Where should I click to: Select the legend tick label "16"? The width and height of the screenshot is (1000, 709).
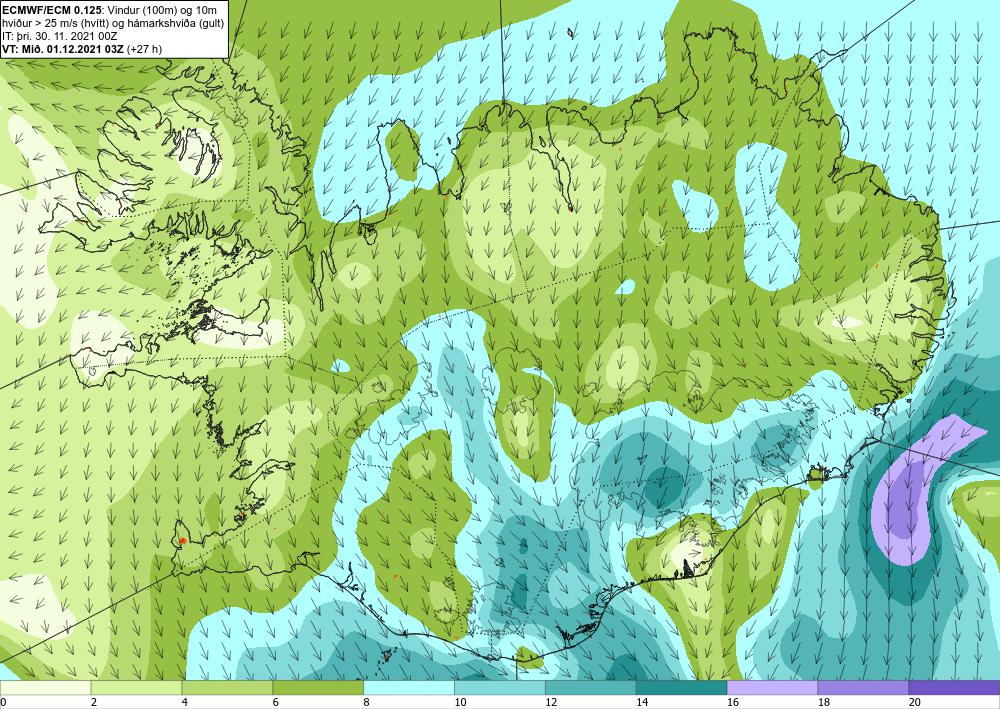pos(733,702)
